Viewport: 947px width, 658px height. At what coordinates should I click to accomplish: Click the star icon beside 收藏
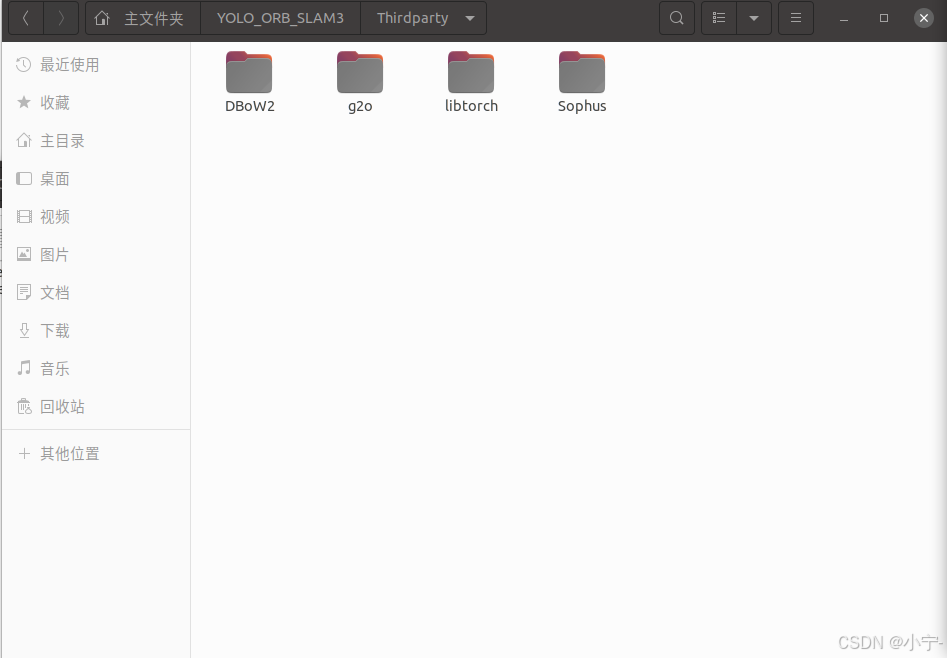click(x=24, y=102)
